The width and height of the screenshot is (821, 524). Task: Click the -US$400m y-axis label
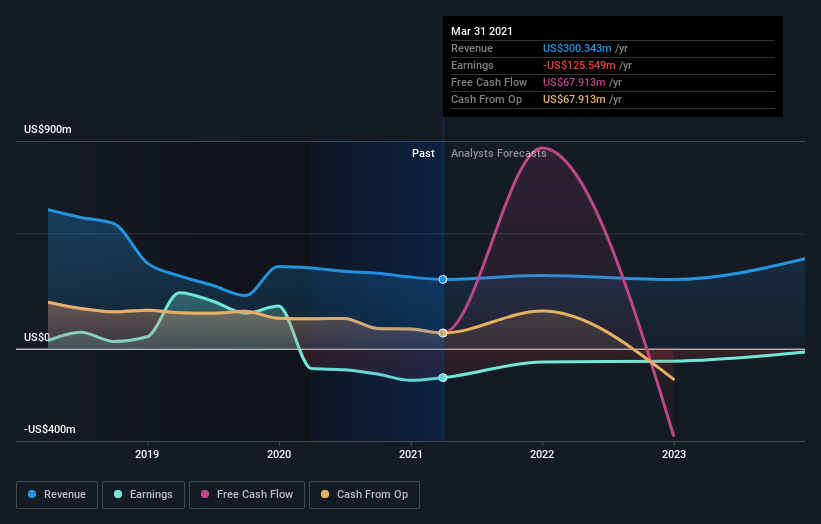tap(50, 429)
